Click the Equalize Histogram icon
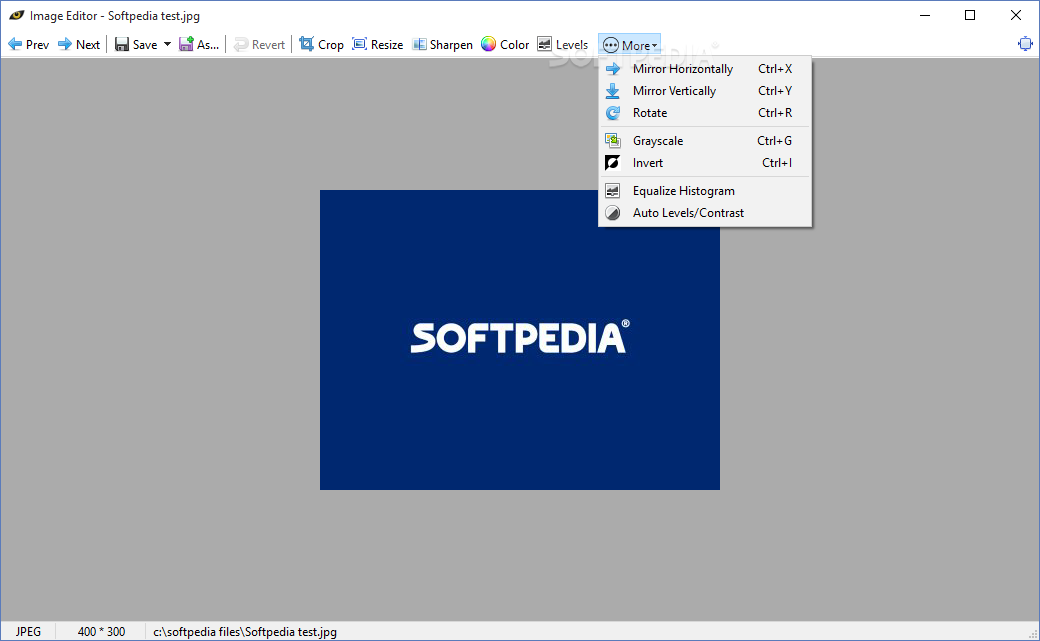 pos(613,191)
